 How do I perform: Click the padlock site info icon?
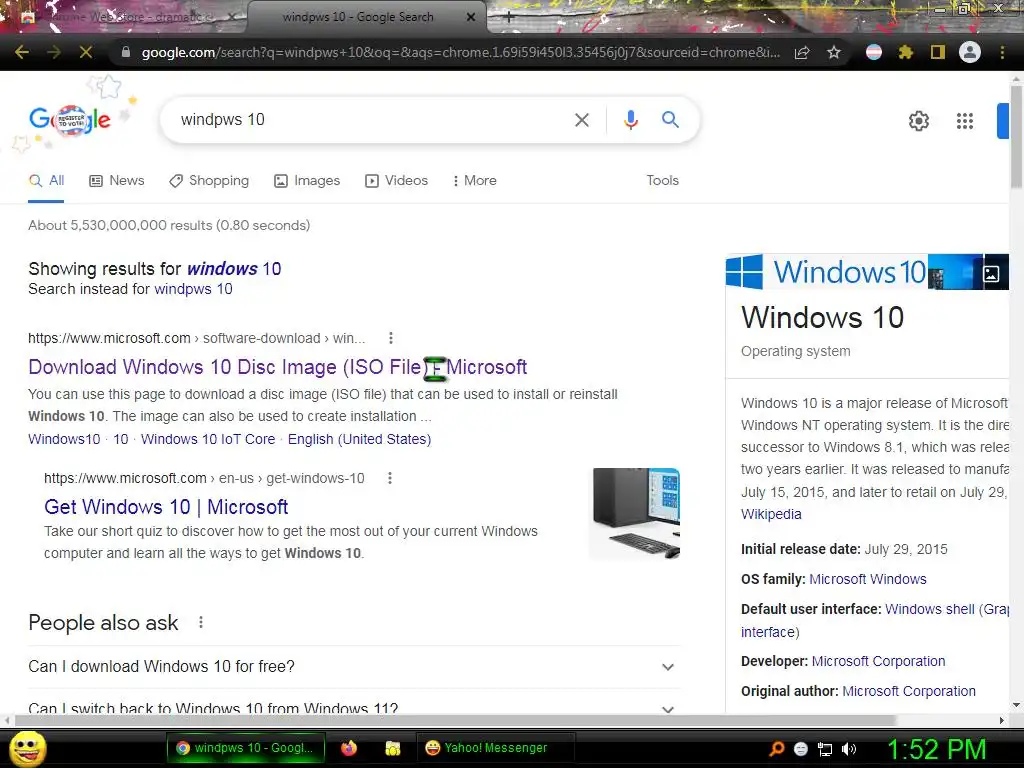coord(126,52)
